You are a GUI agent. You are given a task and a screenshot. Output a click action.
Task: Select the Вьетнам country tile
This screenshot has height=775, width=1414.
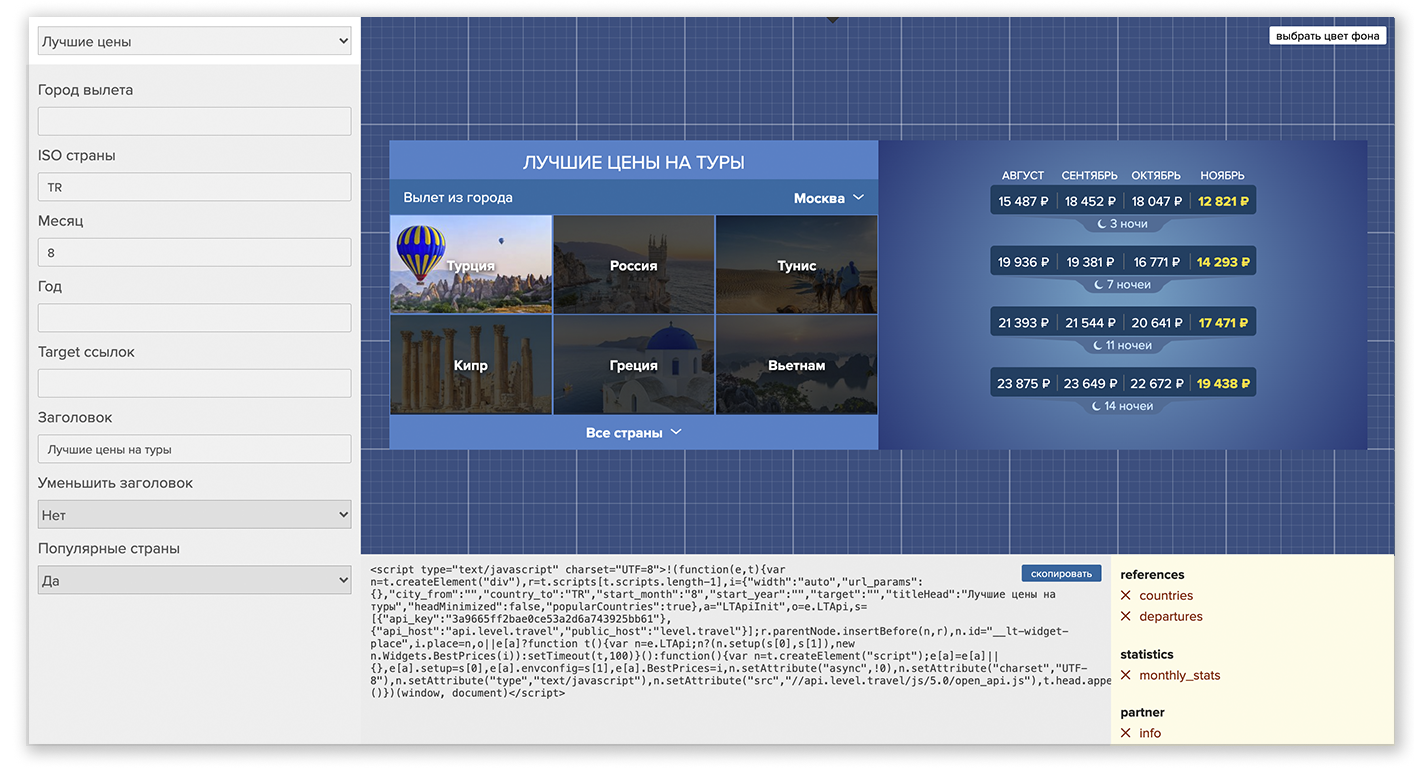797,365
